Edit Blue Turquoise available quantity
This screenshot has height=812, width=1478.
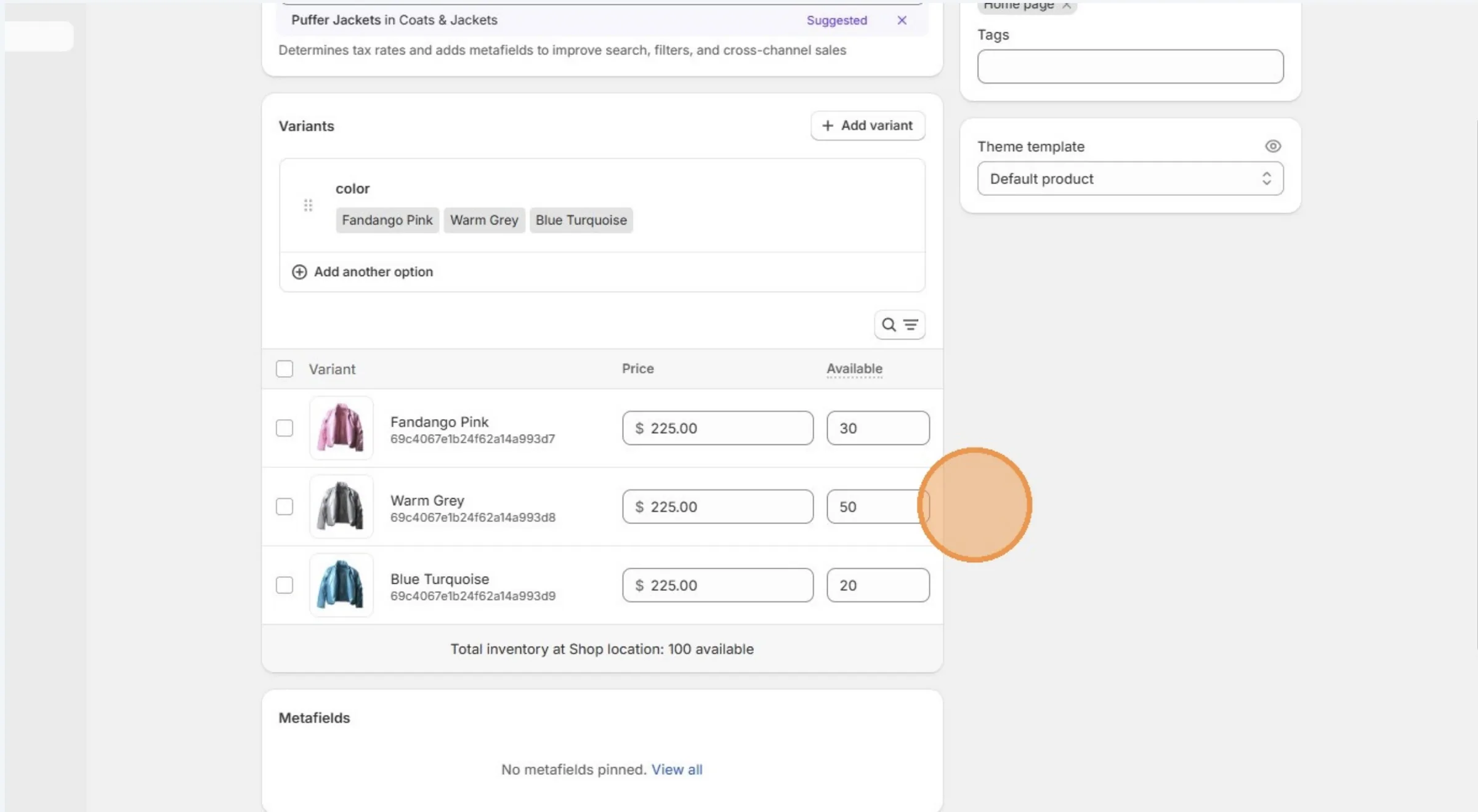point(878,585)
